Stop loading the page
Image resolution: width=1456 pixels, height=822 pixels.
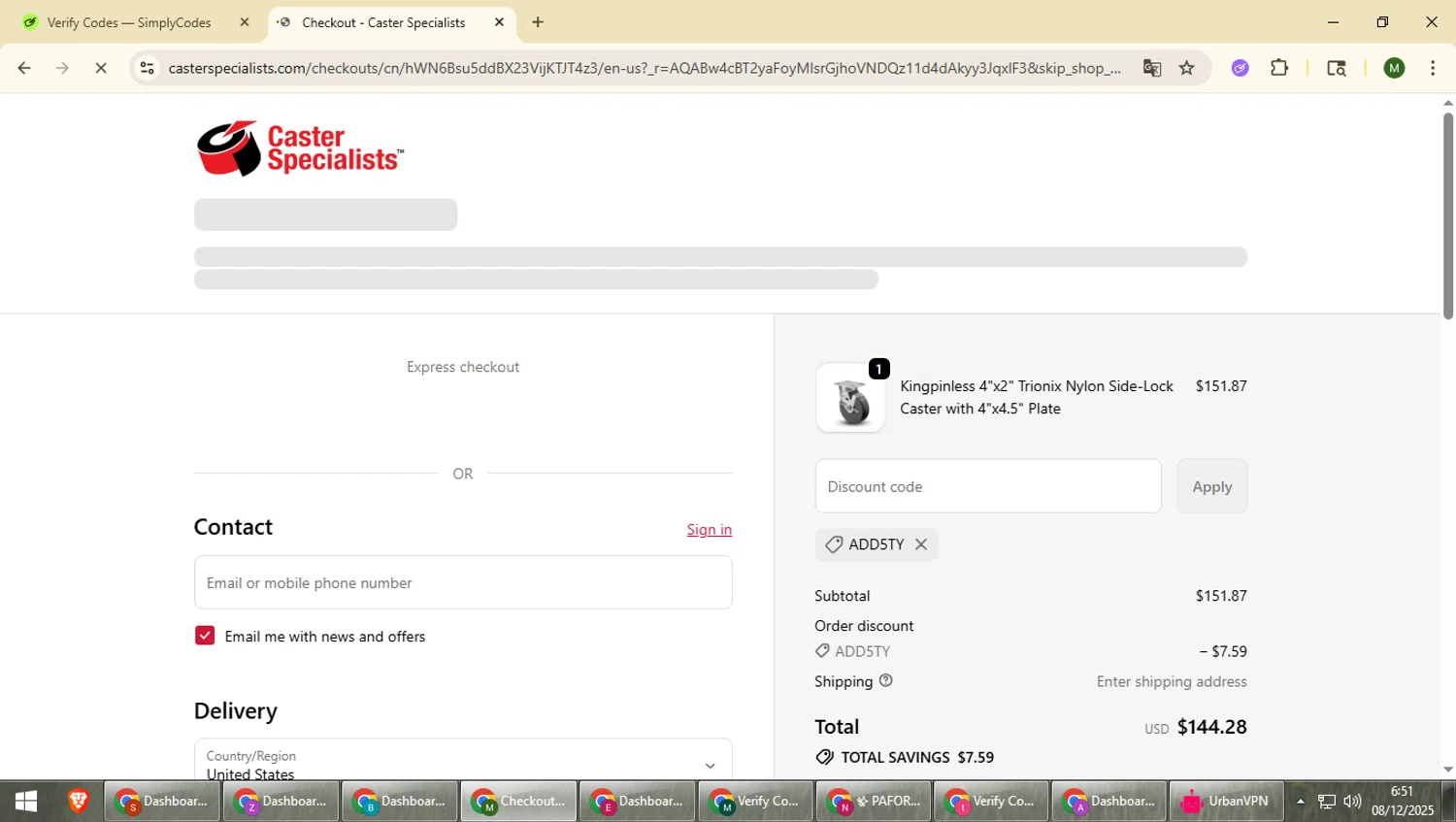click(x=101, y=68)
